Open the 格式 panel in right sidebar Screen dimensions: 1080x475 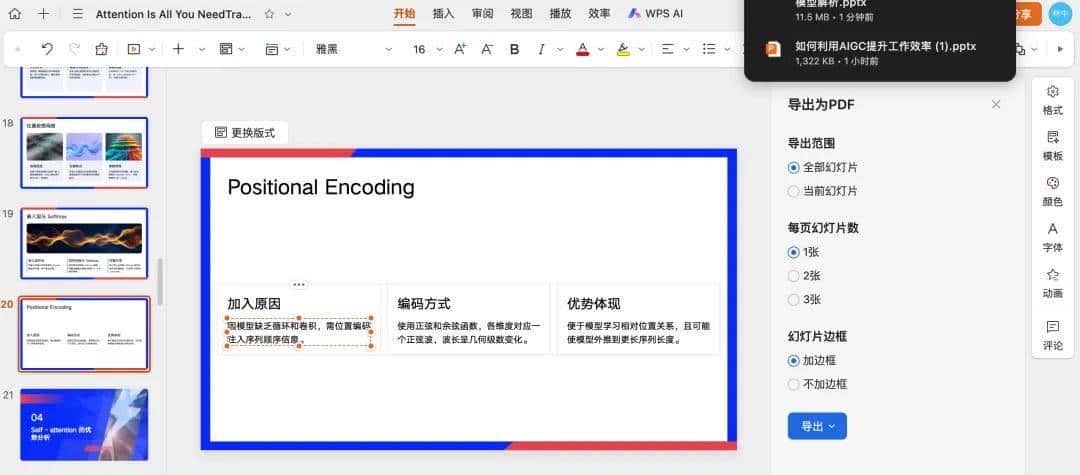1052,100
